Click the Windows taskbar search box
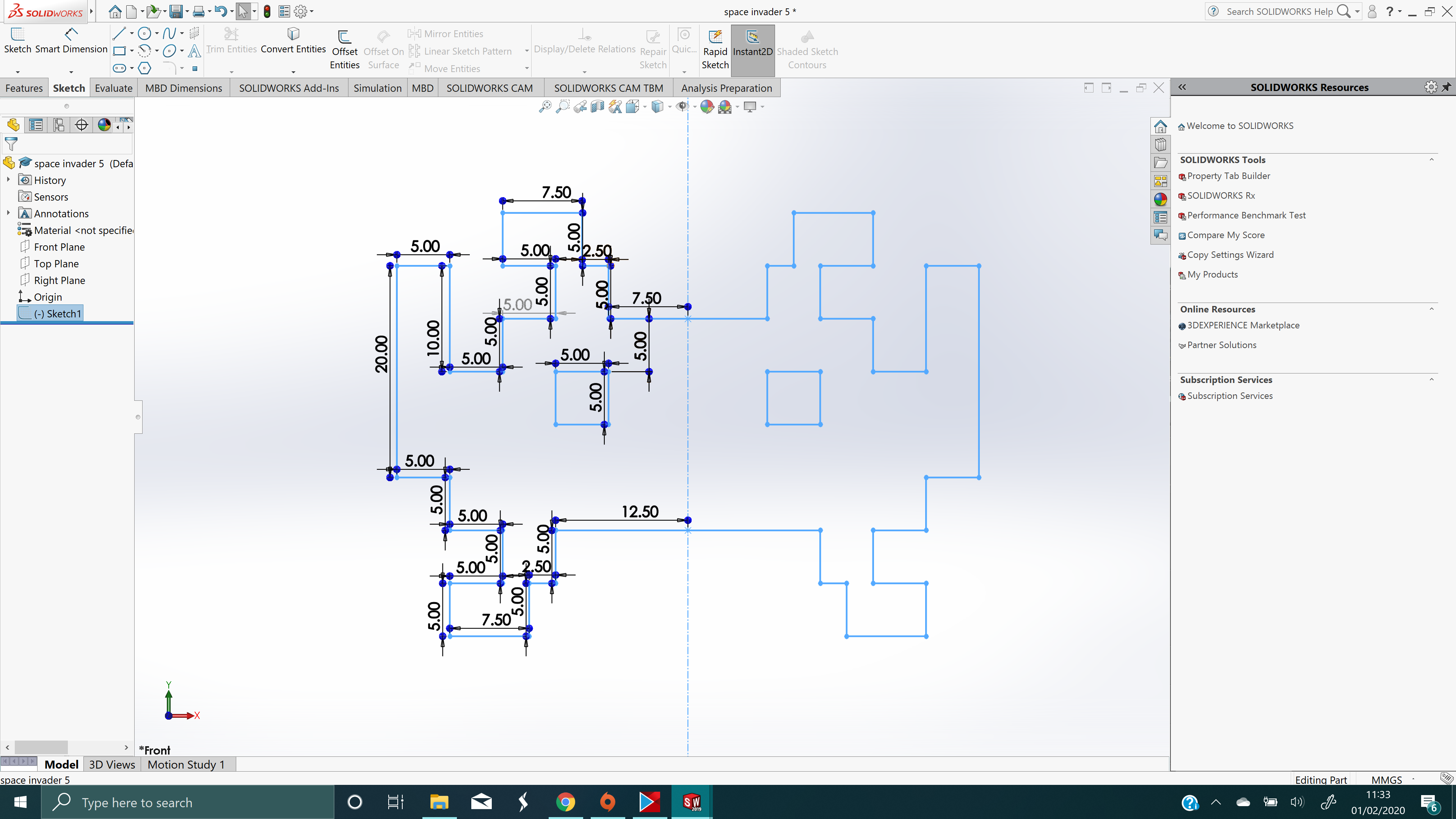This screenshot has width=1456, height=819. pos(188,802)
